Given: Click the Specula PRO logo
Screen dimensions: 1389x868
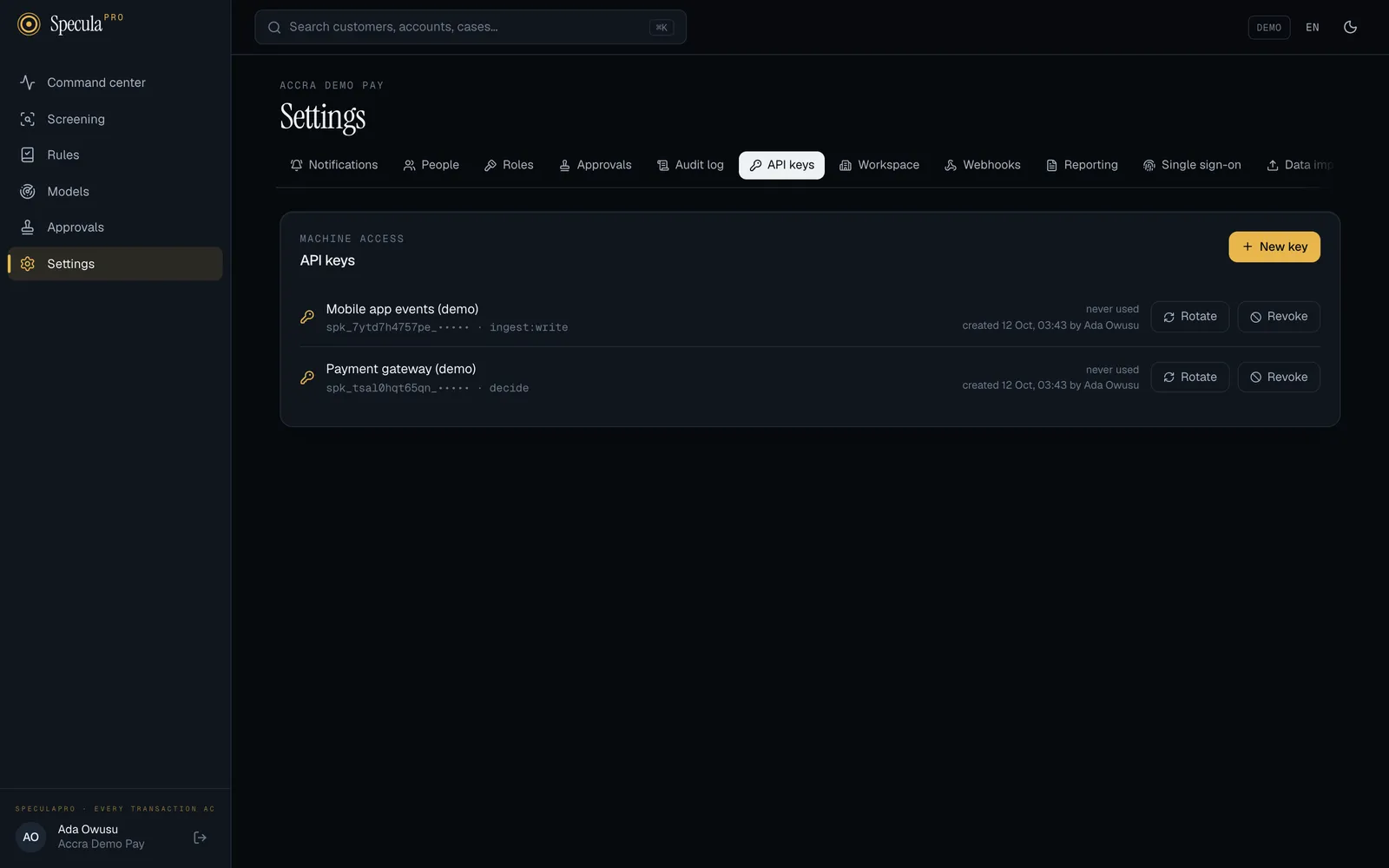Looking at the screenshot, I should tap(70, 24).
